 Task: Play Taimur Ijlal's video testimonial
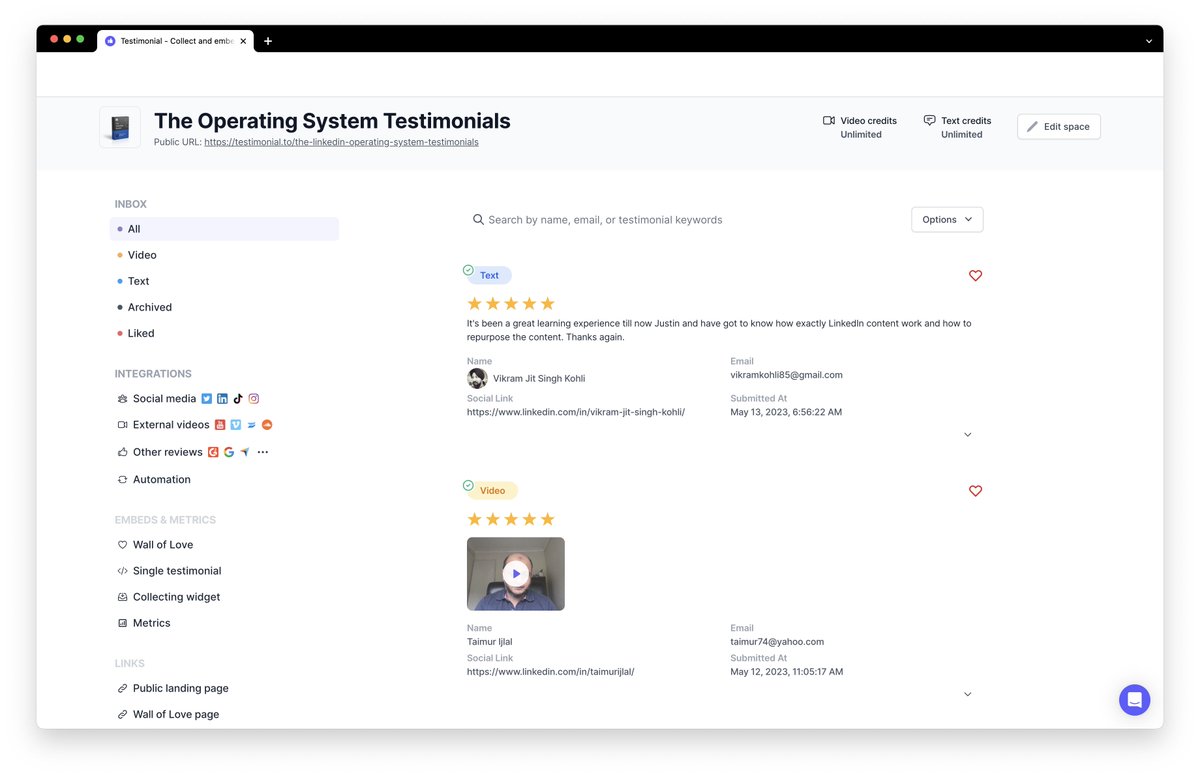516,574
